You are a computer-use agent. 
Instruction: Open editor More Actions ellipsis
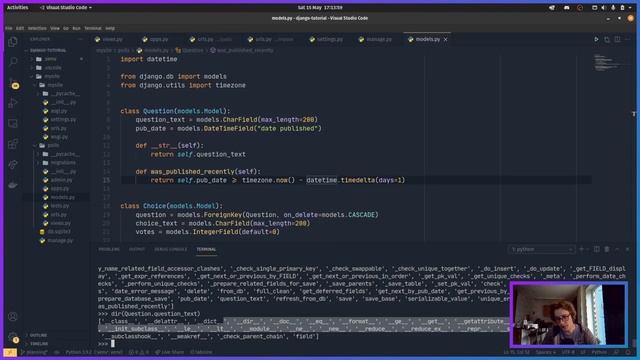(x=628, y=39)
